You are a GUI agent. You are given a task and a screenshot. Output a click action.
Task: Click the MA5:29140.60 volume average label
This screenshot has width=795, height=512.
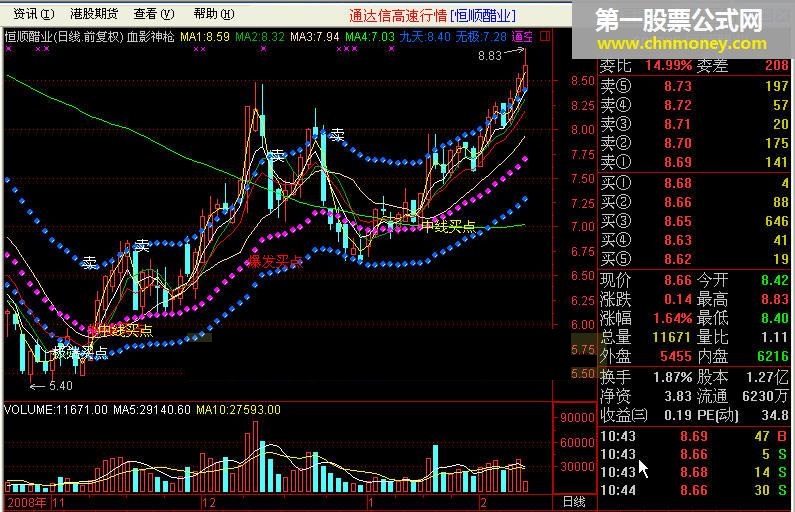[x=152, y=410]
